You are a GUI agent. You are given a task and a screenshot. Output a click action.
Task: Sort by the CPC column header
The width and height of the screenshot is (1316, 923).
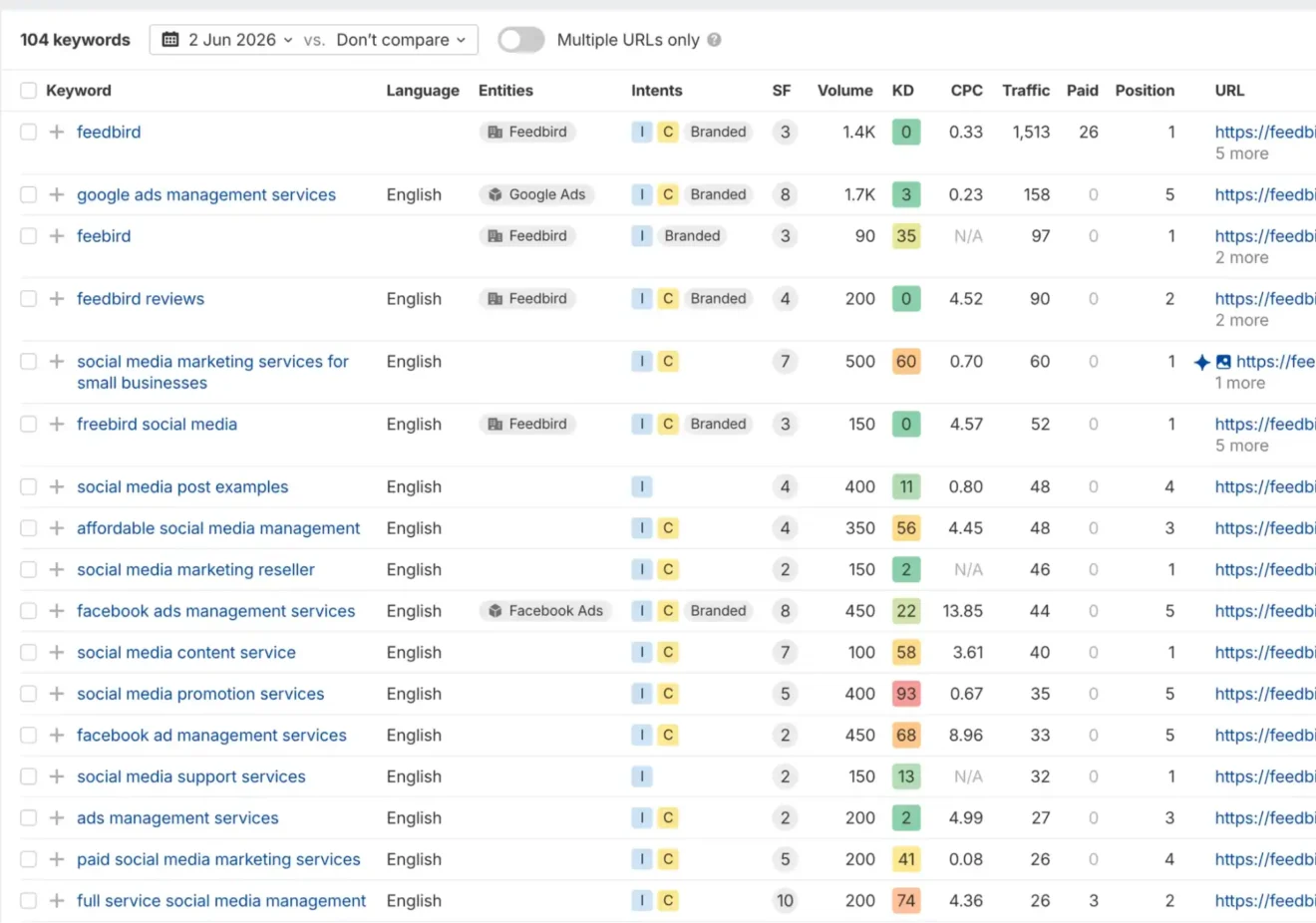pos(966,91)
